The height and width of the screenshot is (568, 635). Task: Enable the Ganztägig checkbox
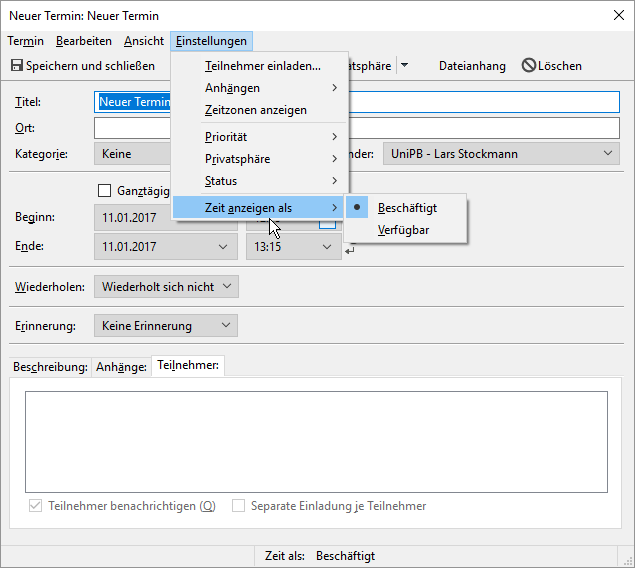(x=105, y=190)
